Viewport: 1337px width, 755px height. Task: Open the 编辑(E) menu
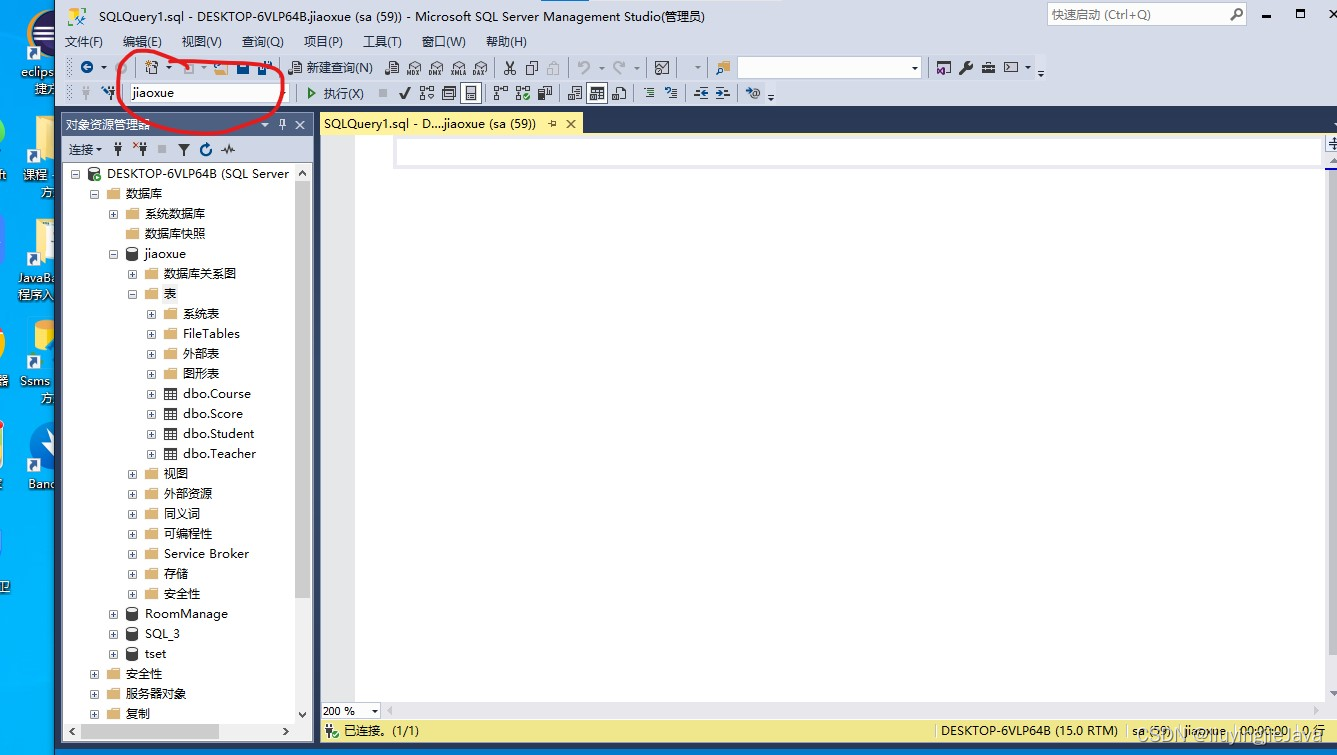[142, 41]
